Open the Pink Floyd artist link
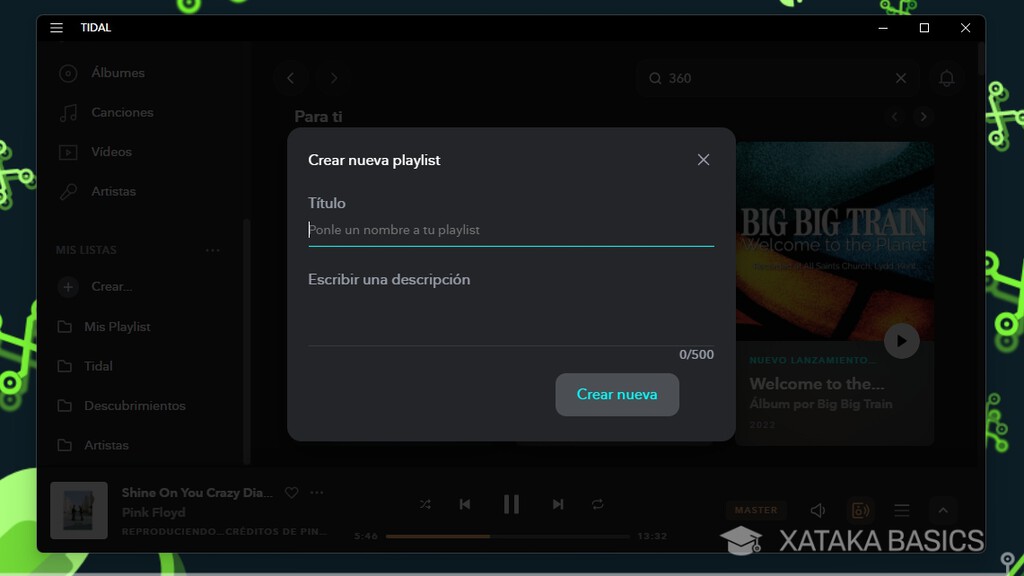1024x576 pixels. (153, 513)
